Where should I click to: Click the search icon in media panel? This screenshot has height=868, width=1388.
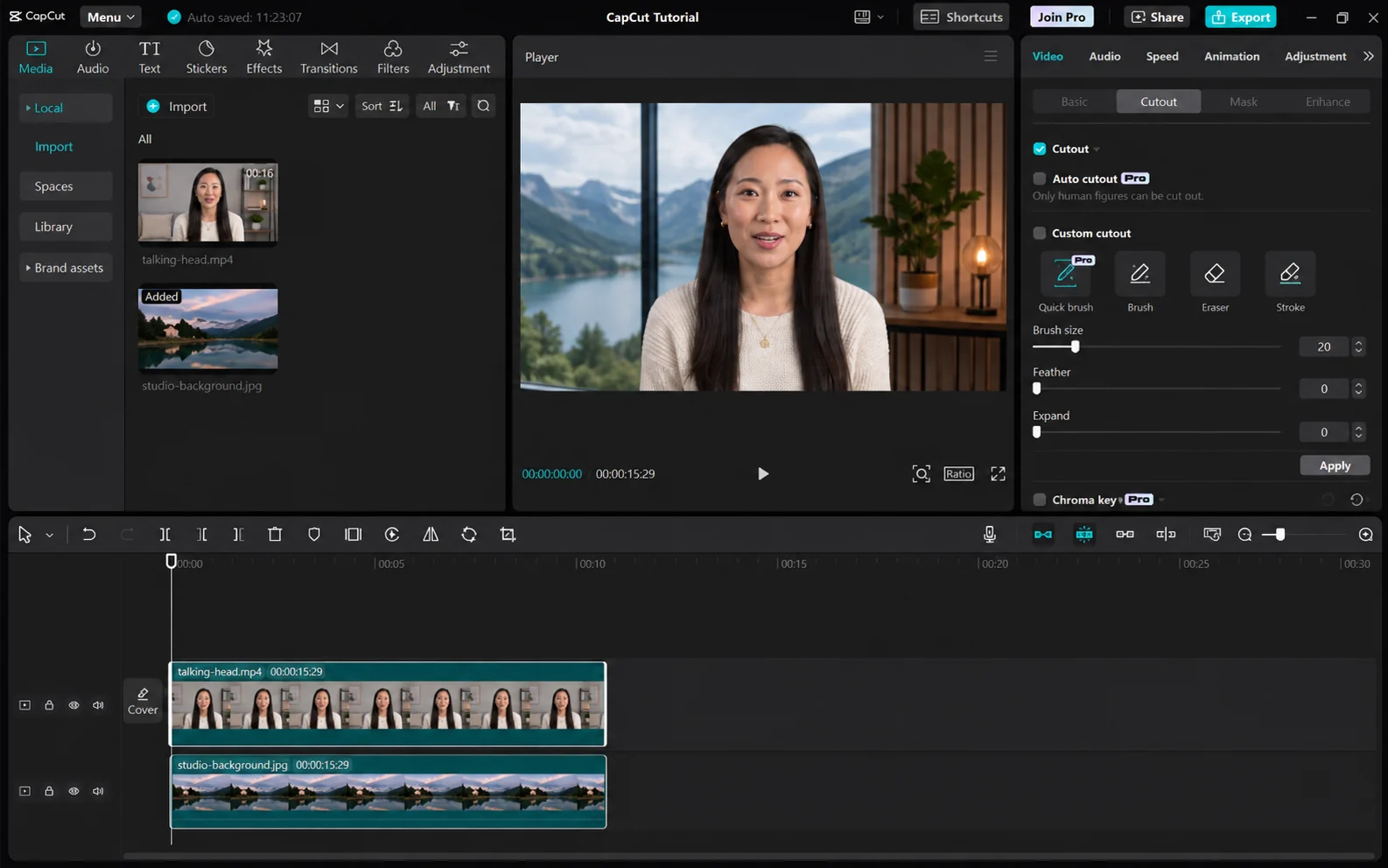point(483,106)
